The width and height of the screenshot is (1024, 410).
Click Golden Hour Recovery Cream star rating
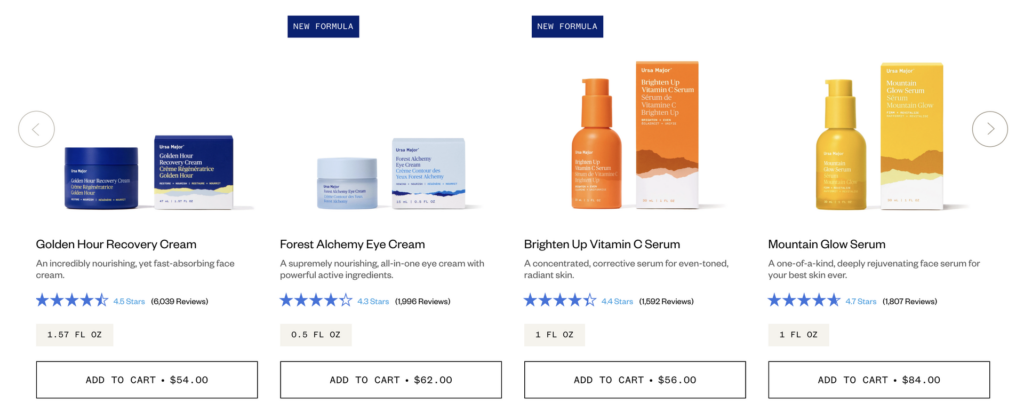(72, 301)
